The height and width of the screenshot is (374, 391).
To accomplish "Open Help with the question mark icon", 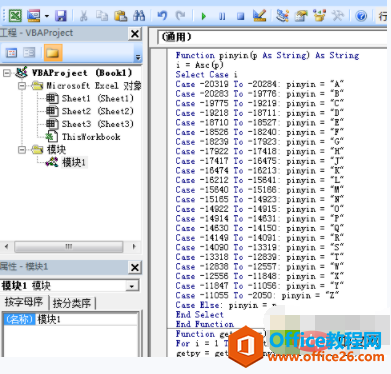I will pyautogui.click(x=361, y=16).
